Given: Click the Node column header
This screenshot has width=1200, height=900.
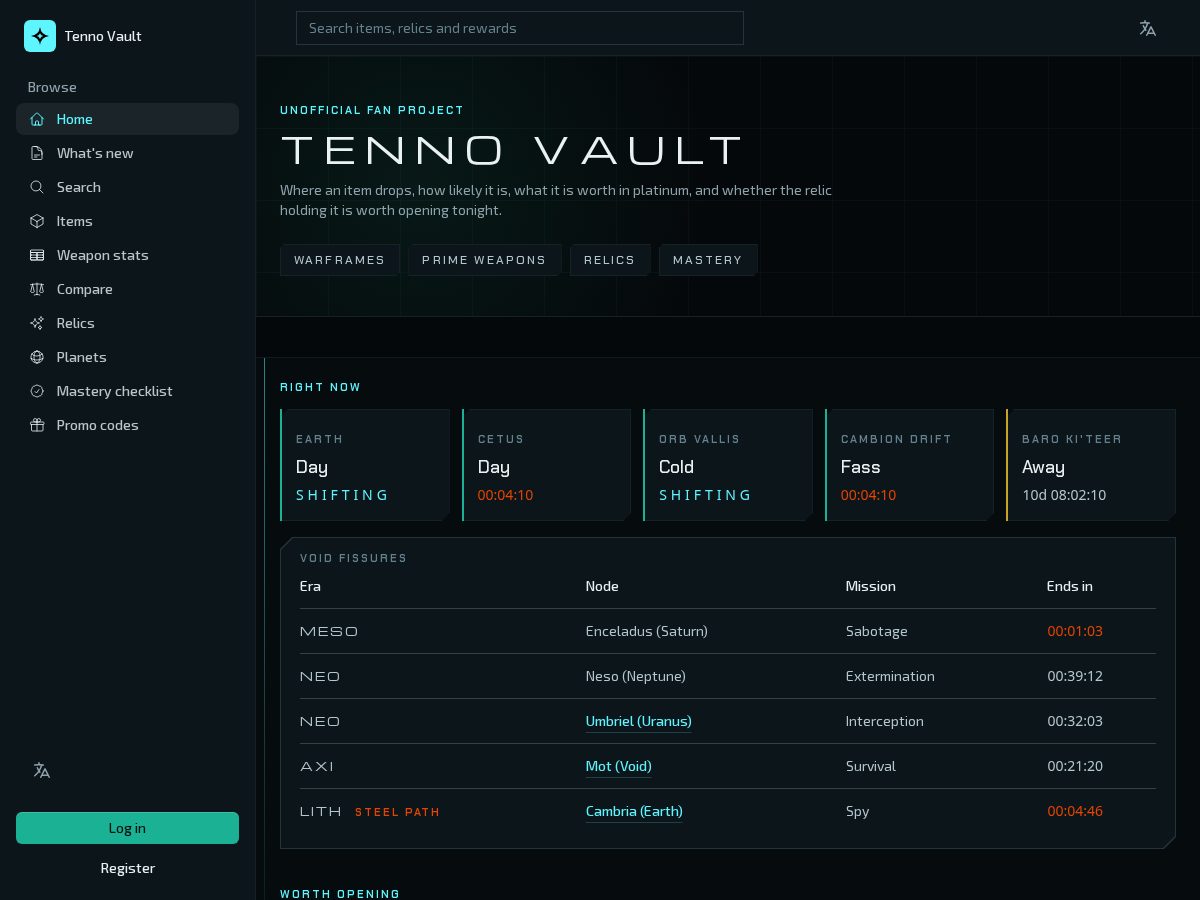Looking at the screenshot, I should point(602,586).
